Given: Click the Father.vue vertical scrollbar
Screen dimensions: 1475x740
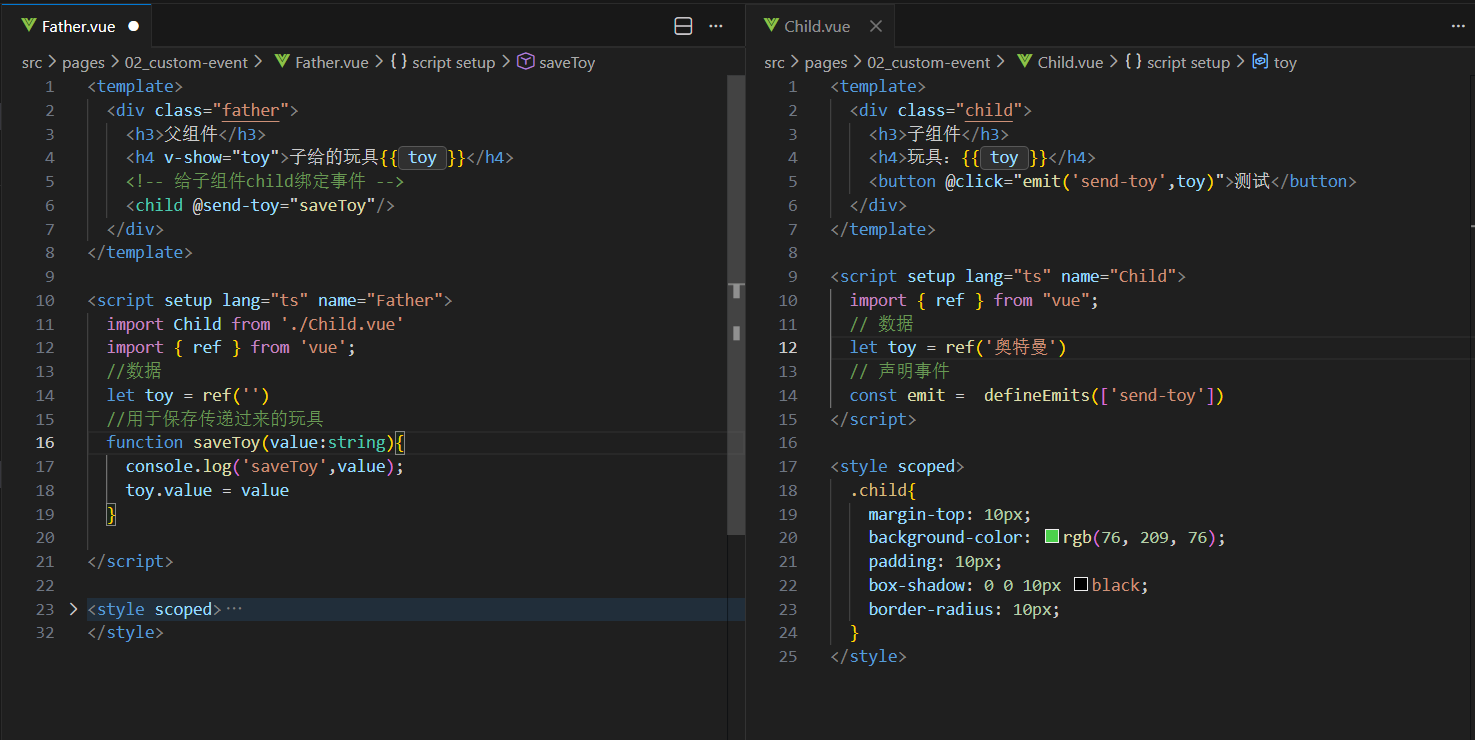Looking at the screenshot, I should click(x=736, y=305).
